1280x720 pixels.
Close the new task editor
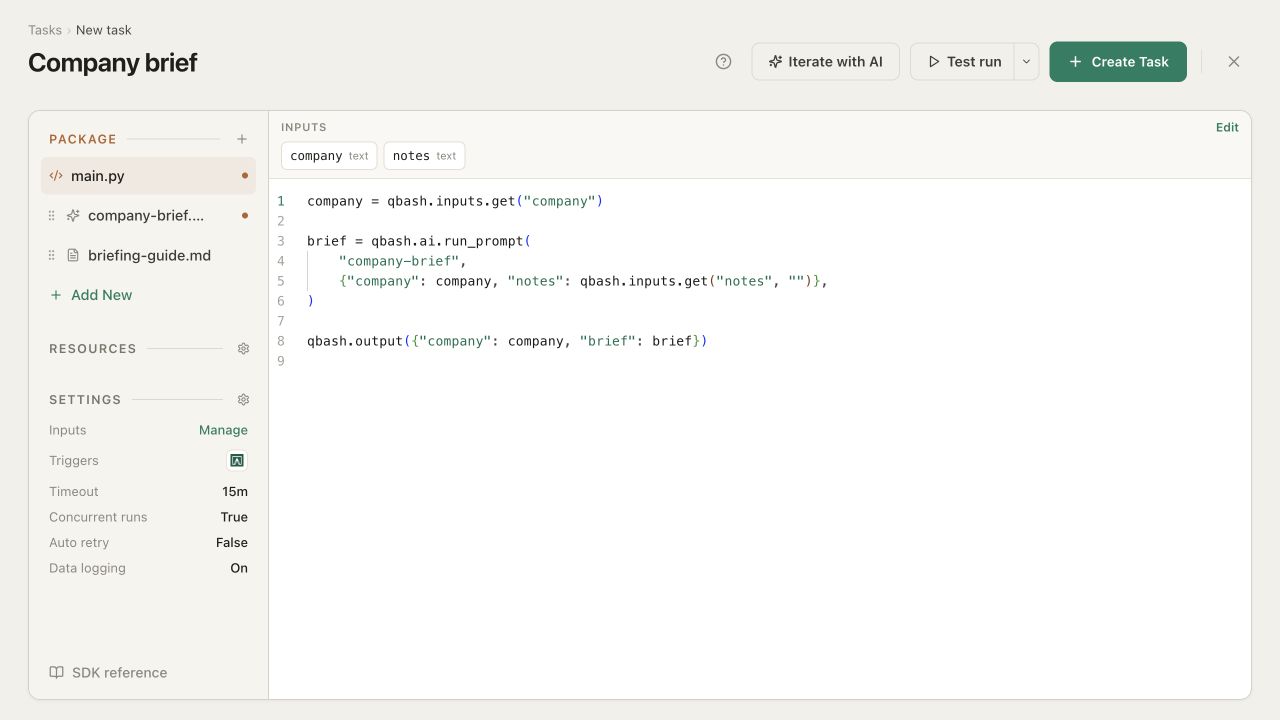click(1234, 62)
